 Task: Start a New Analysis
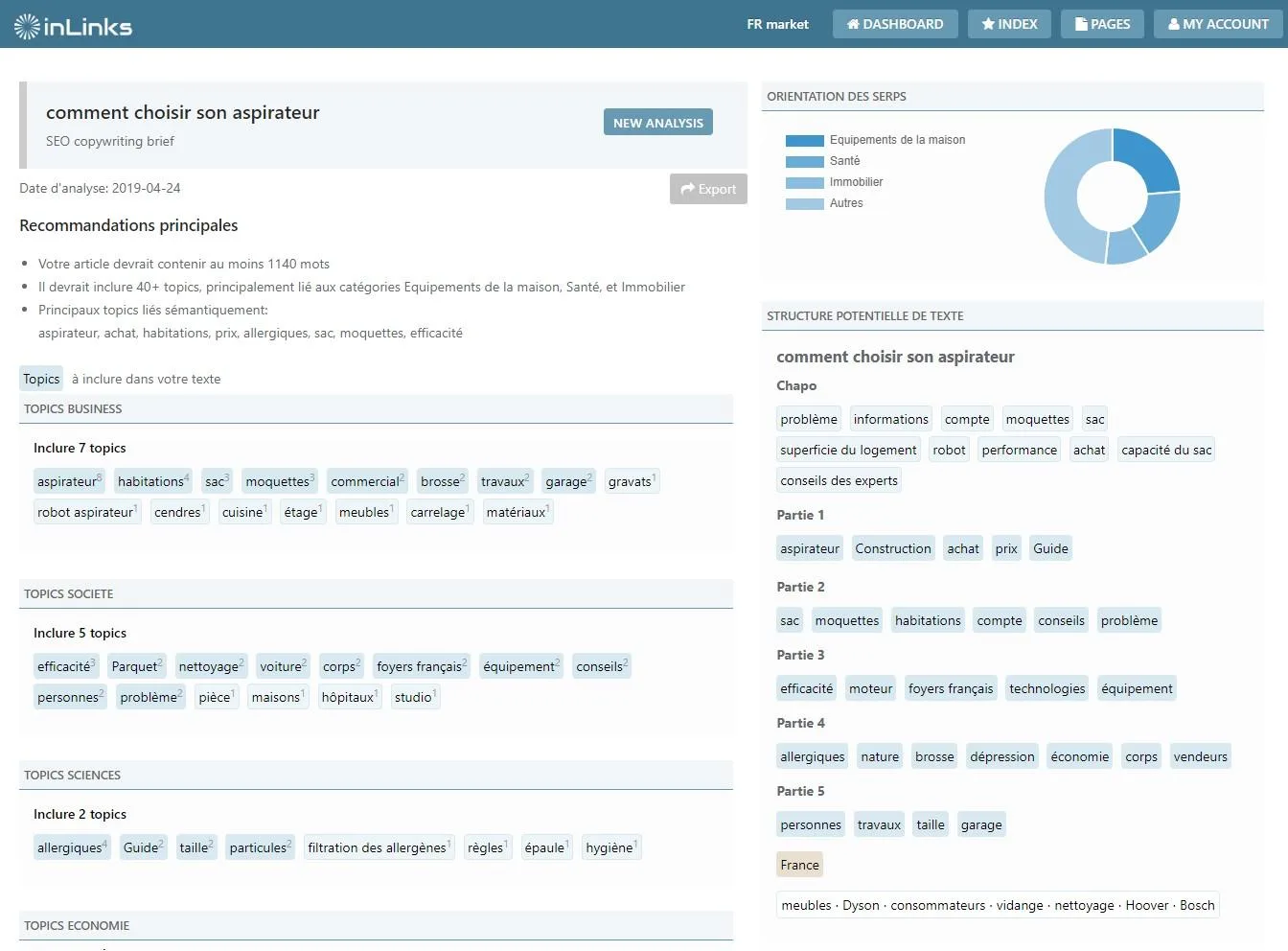point(658,123)
